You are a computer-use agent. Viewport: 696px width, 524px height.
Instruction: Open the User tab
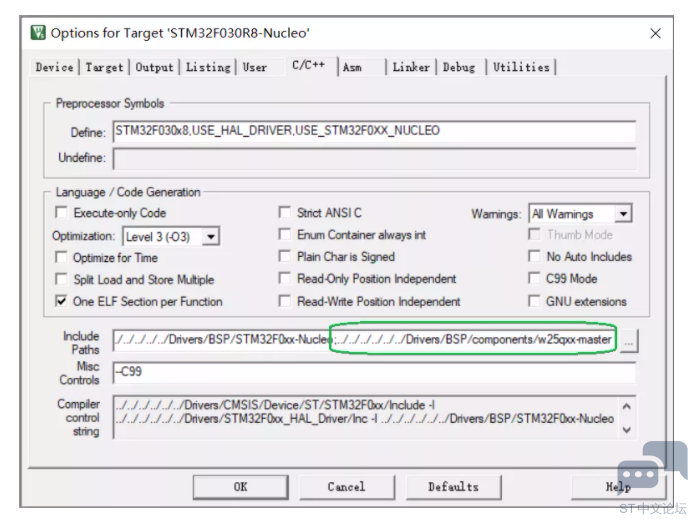(x=255, y=67)
